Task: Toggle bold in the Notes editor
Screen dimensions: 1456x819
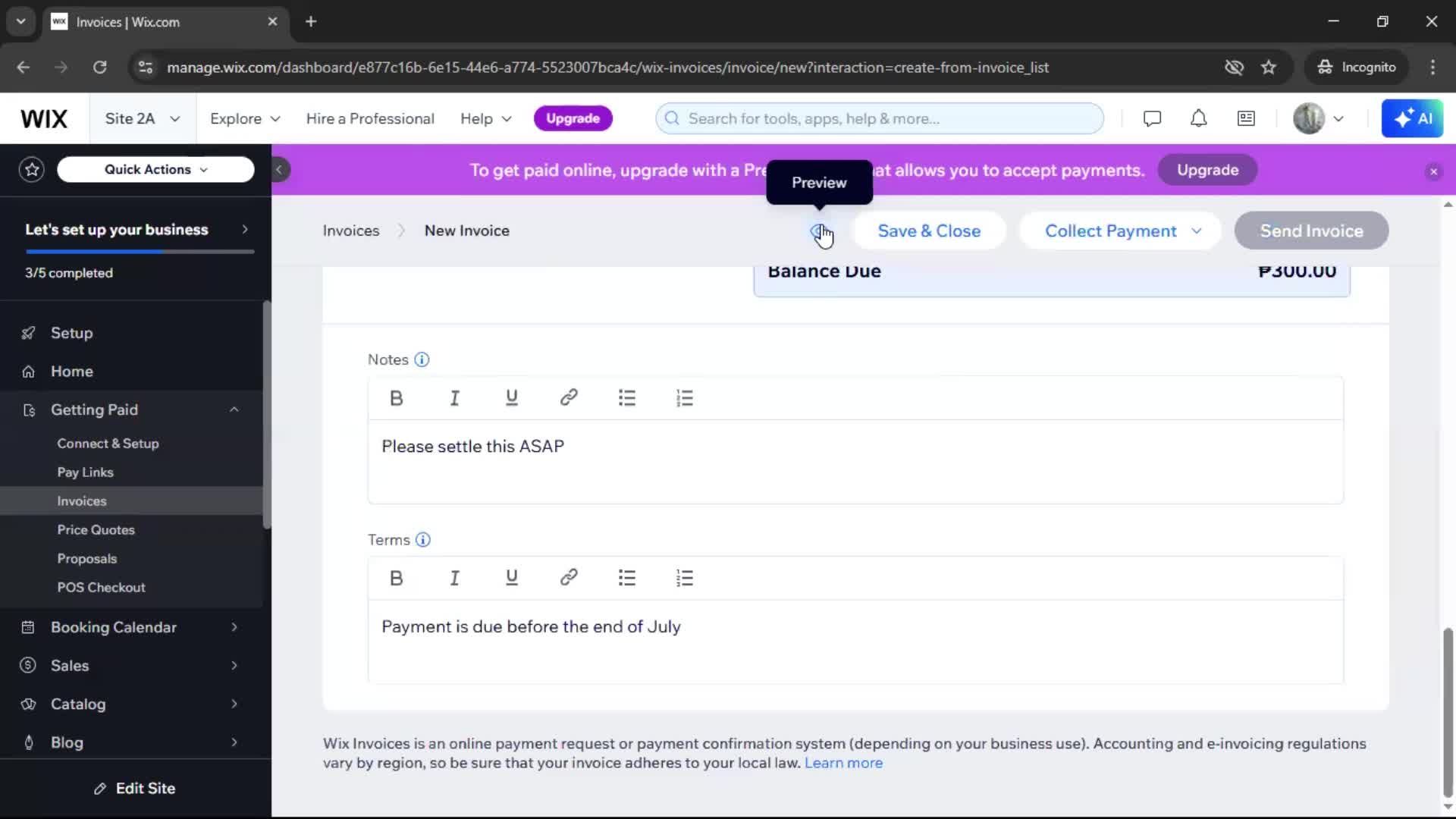Action: 396,398
